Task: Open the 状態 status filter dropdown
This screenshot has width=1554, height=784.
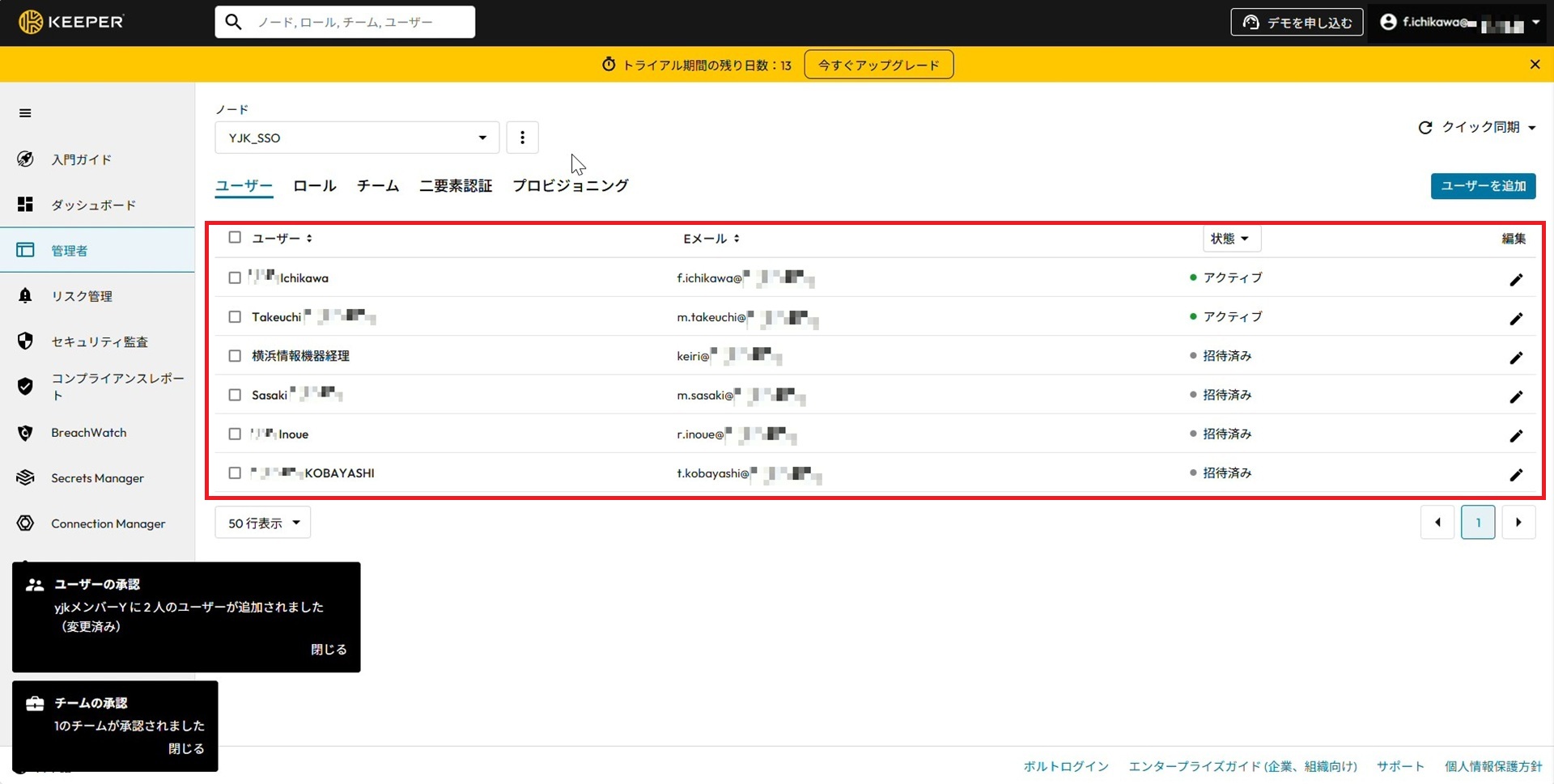Action: pos(1230,239)
